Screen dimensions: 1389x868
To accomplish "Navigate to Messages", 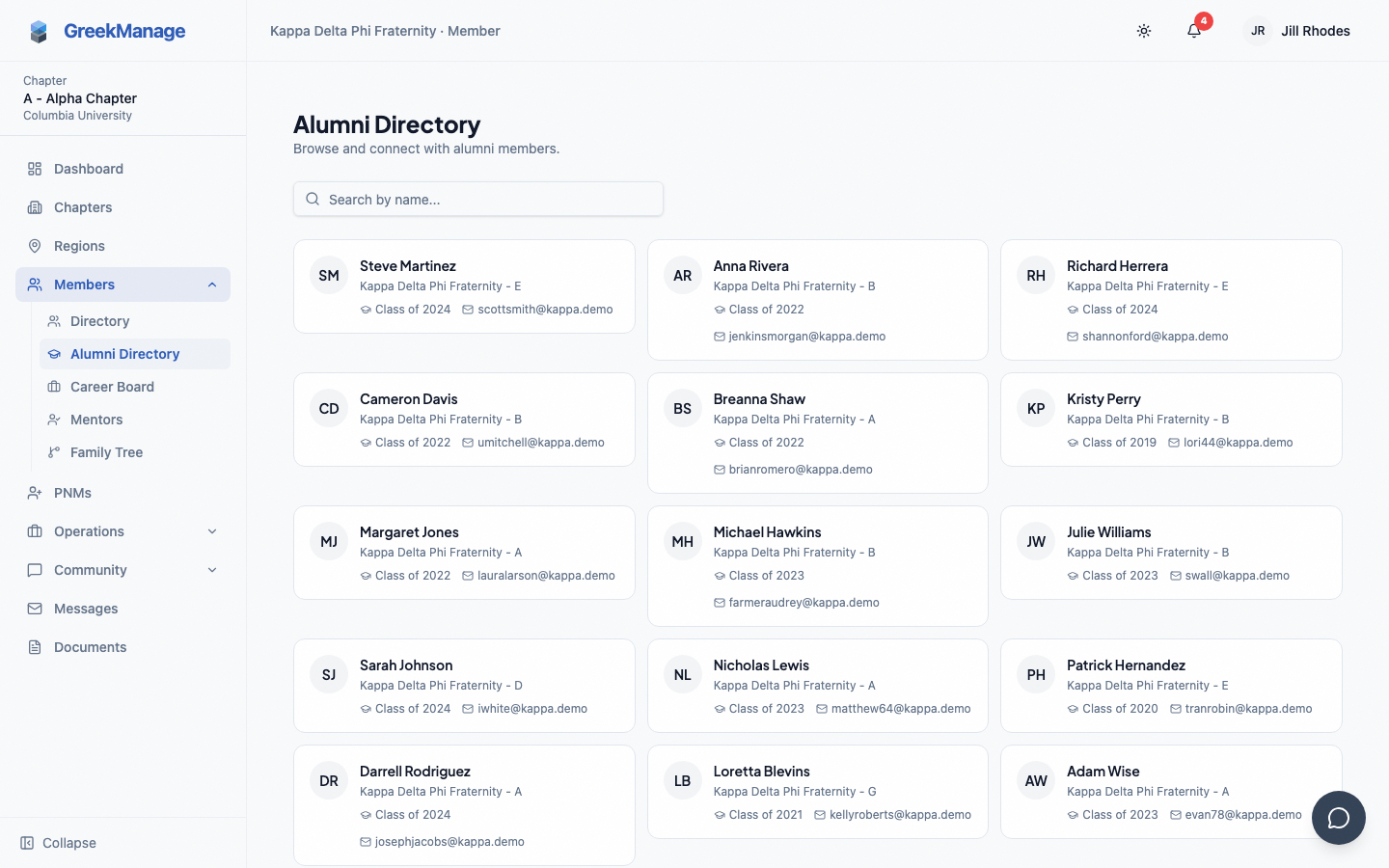I will [123, 609].
